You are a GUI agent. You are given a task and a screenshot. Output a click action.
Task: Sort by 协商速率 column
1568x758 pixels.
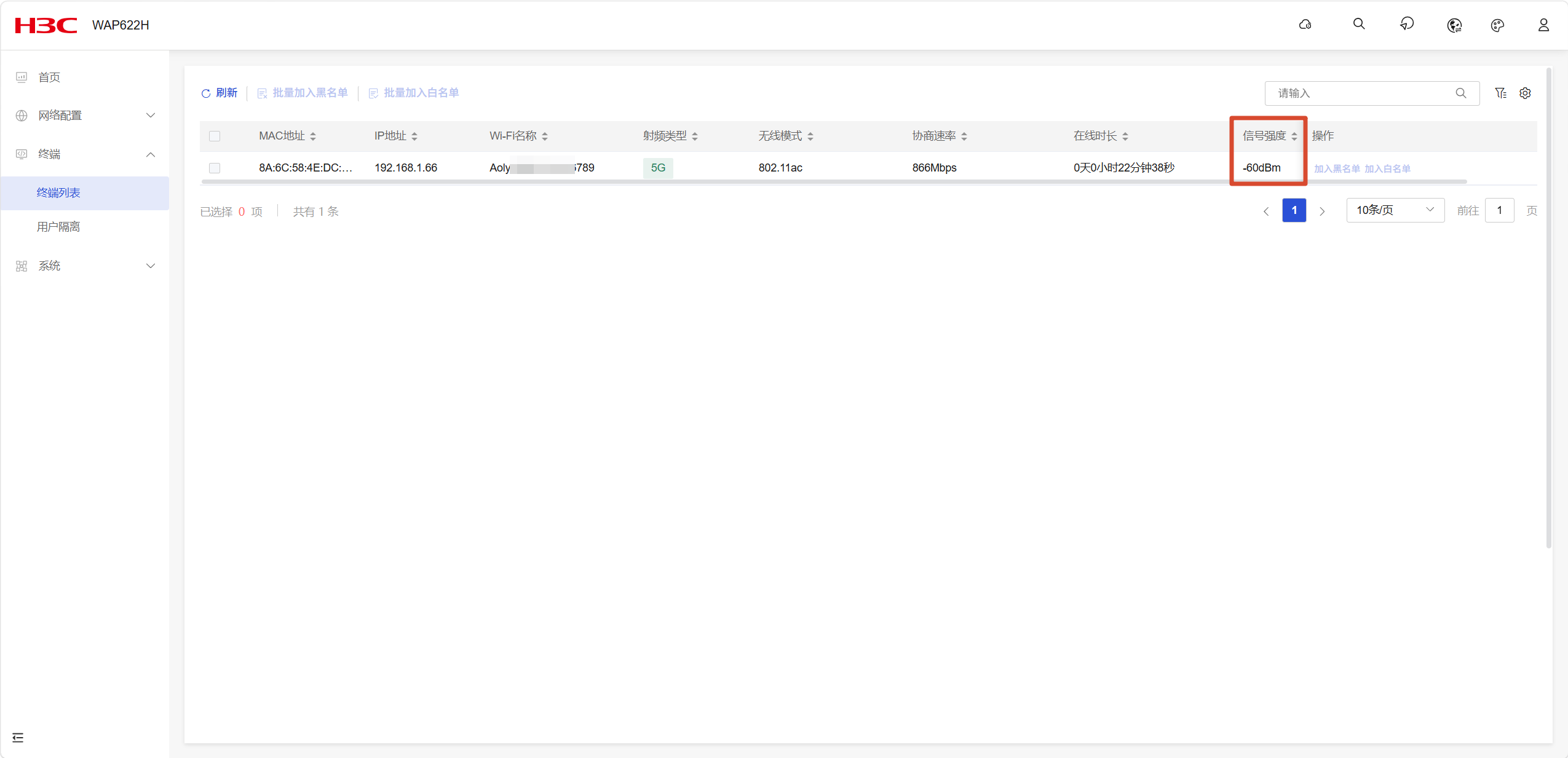click(964, 136)
